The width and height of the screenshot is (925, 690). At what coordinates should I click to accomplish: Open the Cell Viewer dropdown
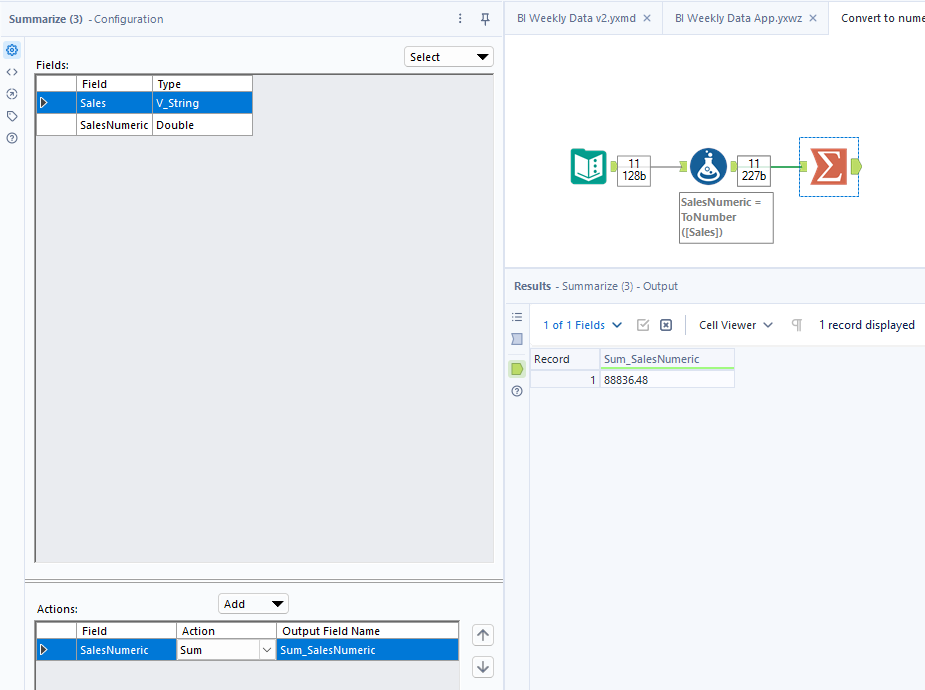point(734,324)
